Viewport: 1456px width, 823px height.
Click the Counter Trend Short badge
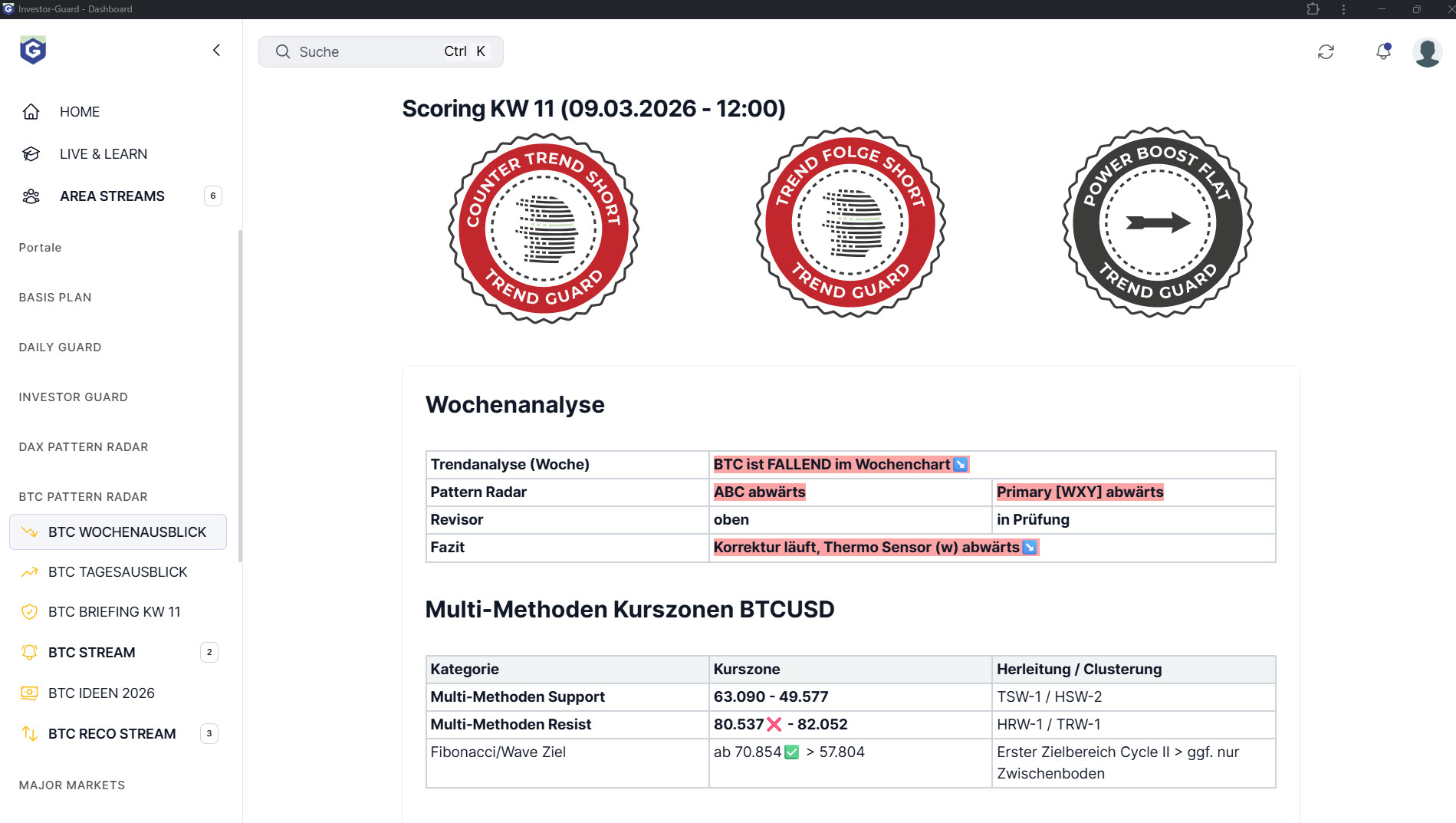pos(544,228)
